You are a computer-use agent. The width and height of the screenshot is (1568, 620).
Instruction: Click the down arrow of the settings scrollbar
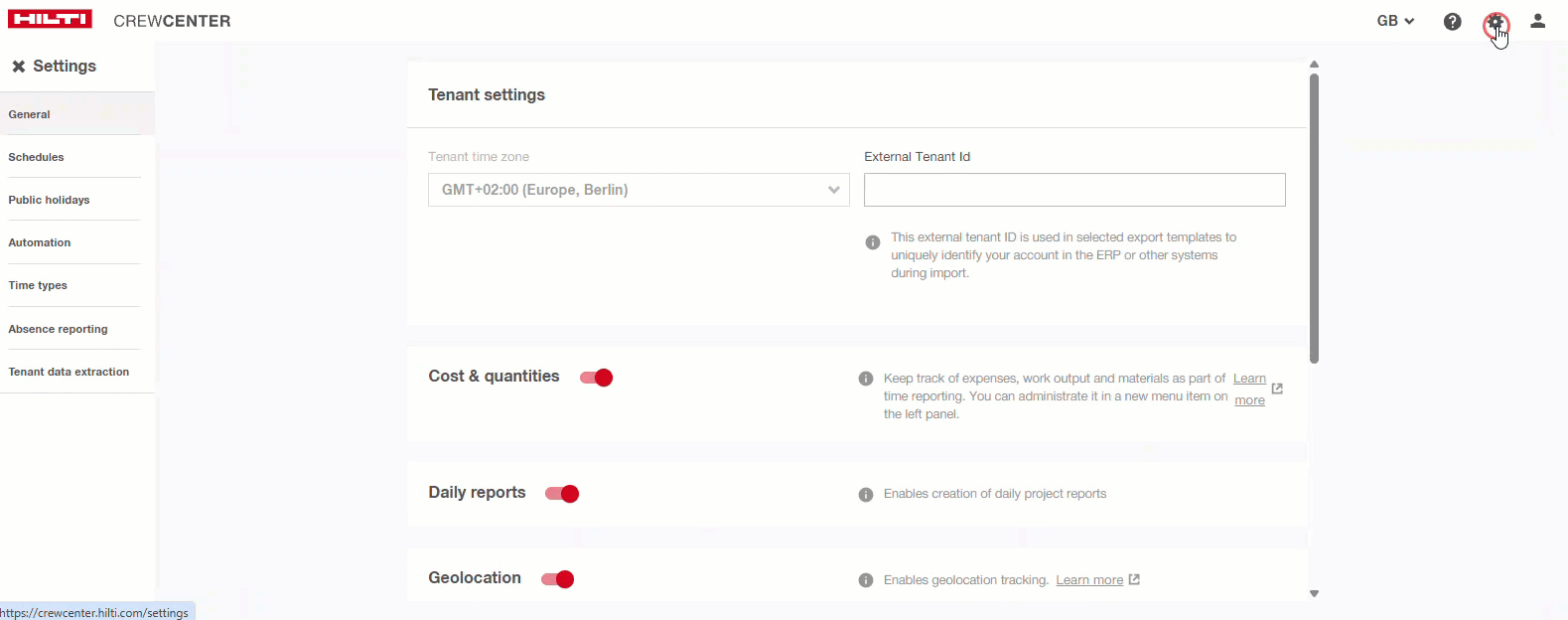click(x=1314, y=593)
